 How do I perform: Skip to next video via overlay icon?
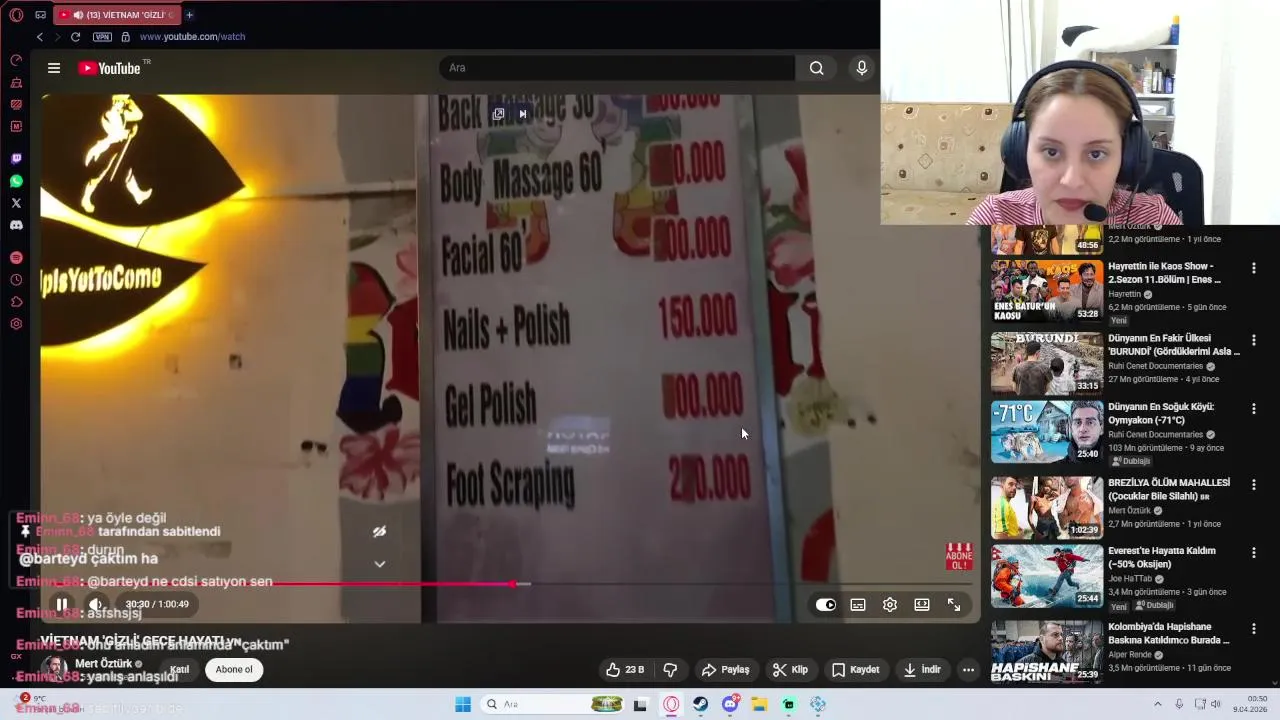coord(522,114)
